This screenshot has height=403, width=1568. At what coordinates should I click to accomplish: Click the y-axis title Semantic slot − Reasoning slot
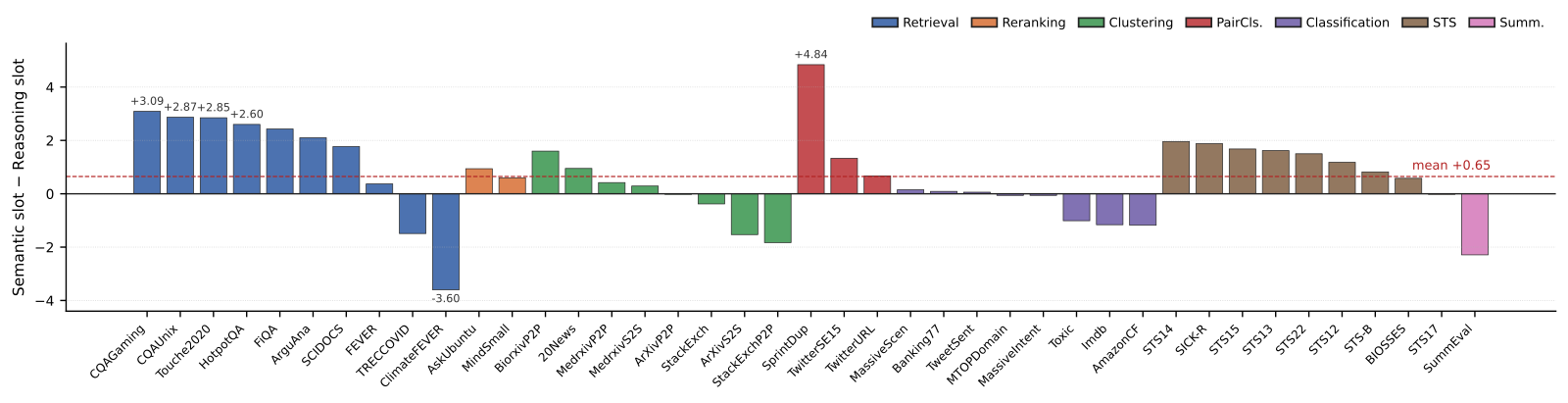20,177
